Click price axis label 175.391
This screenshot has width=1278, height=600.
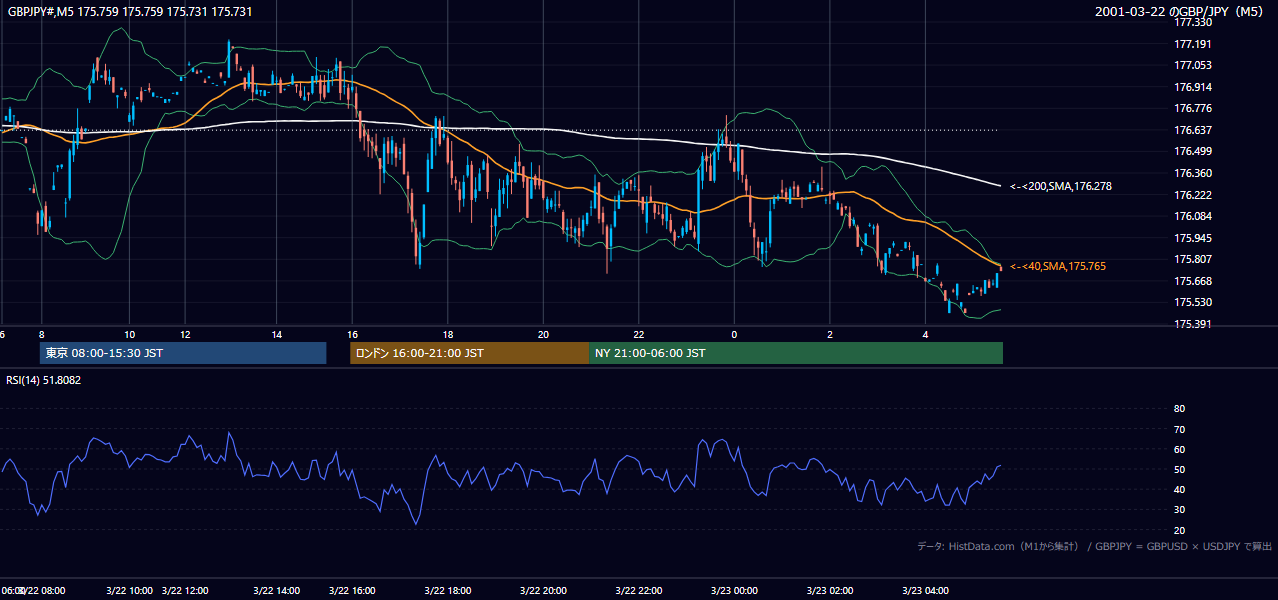[x=1192, y=324]
